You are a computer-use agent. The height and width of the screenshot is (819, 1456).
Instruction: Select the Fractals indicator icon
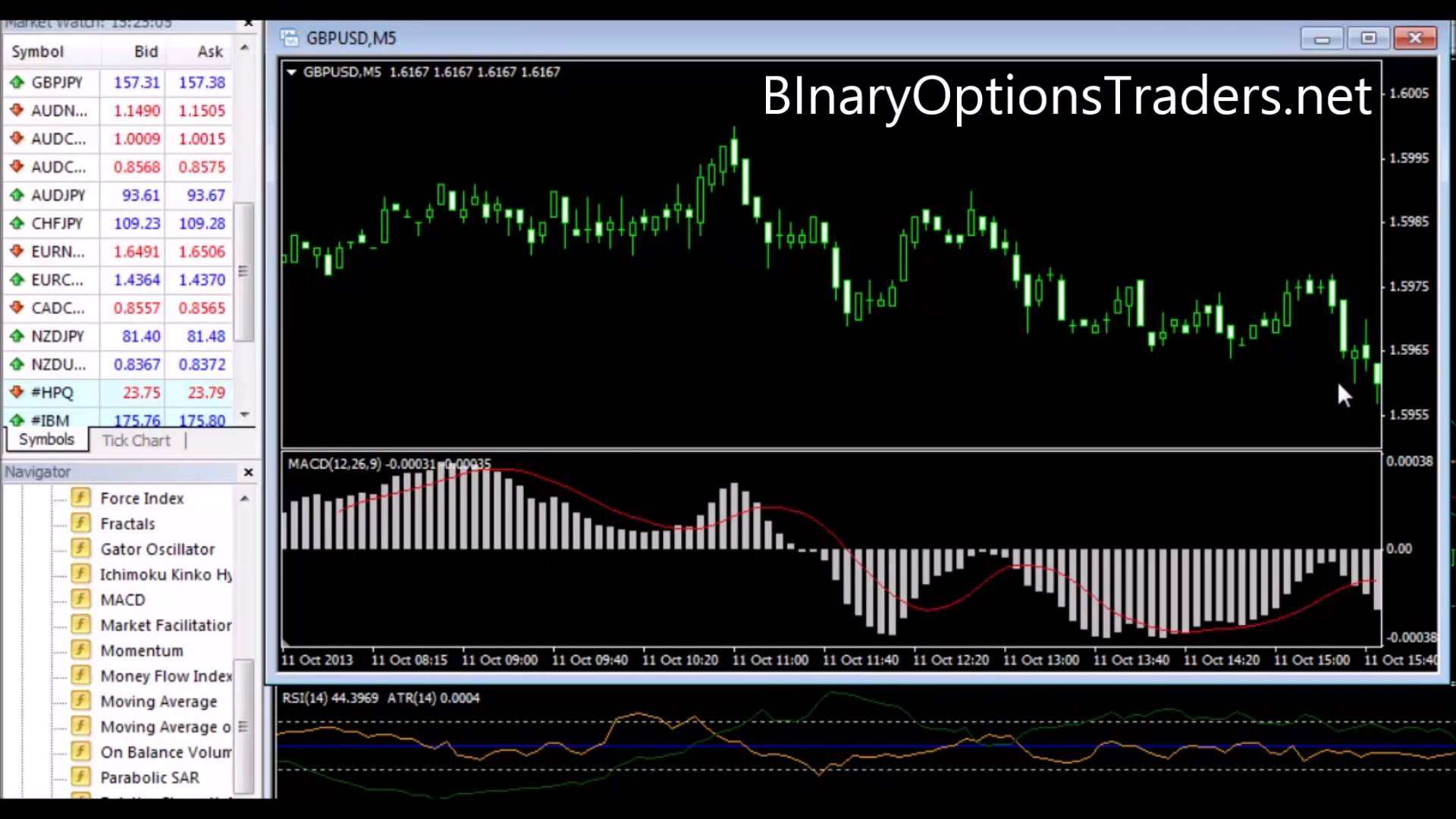(80, 522)
